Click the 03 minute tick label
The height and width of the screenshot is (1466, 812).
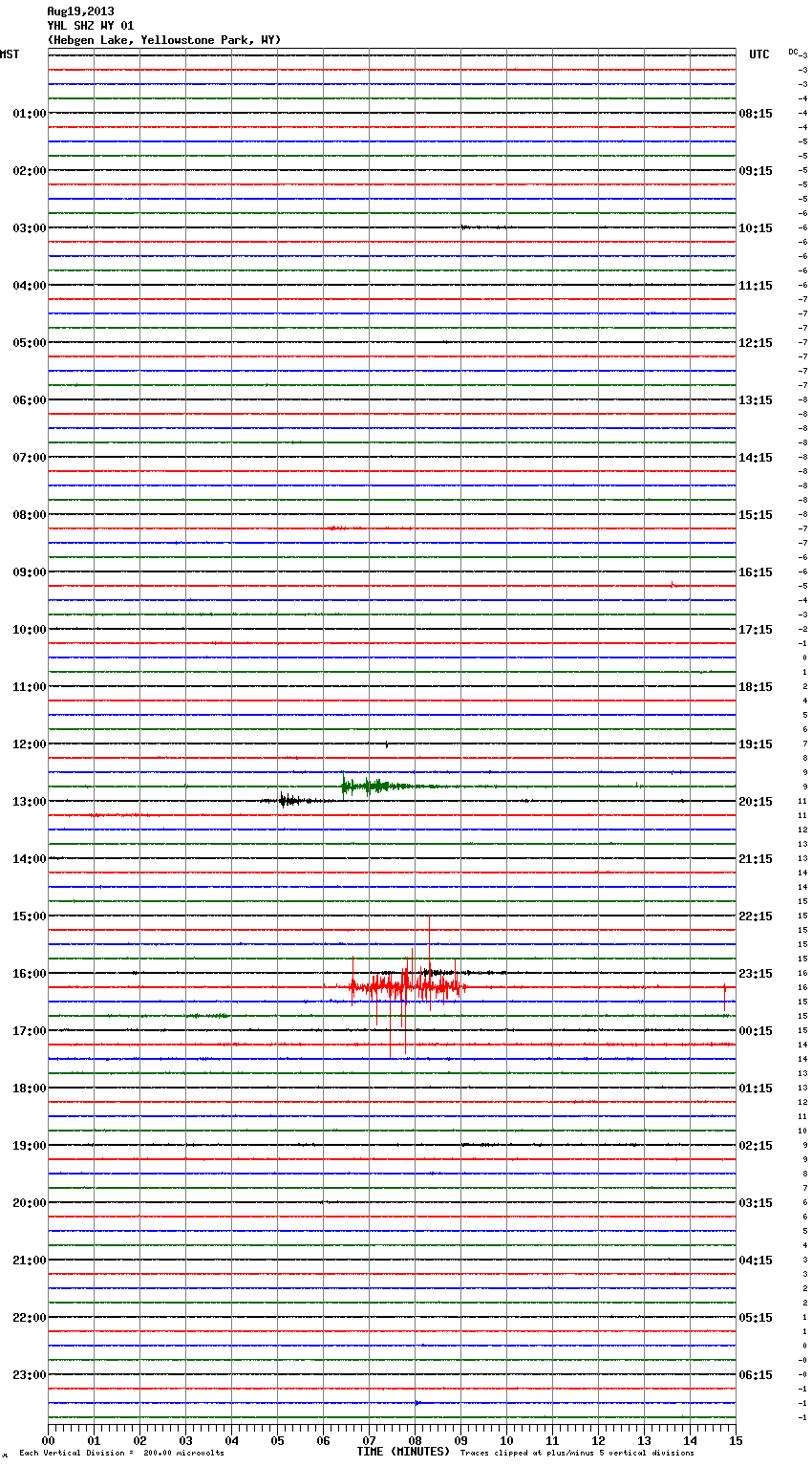[x=186, y=1441]
